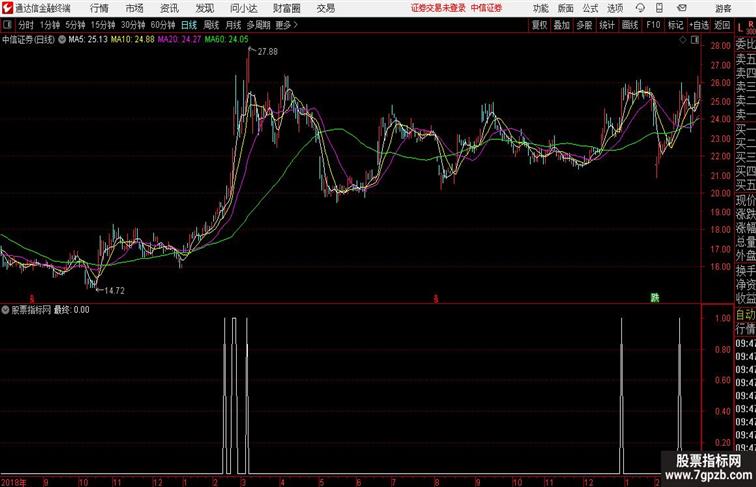The image size is (756, 487).
Task: Switch to 30分钟 chart period
Action: pos(133,25)
